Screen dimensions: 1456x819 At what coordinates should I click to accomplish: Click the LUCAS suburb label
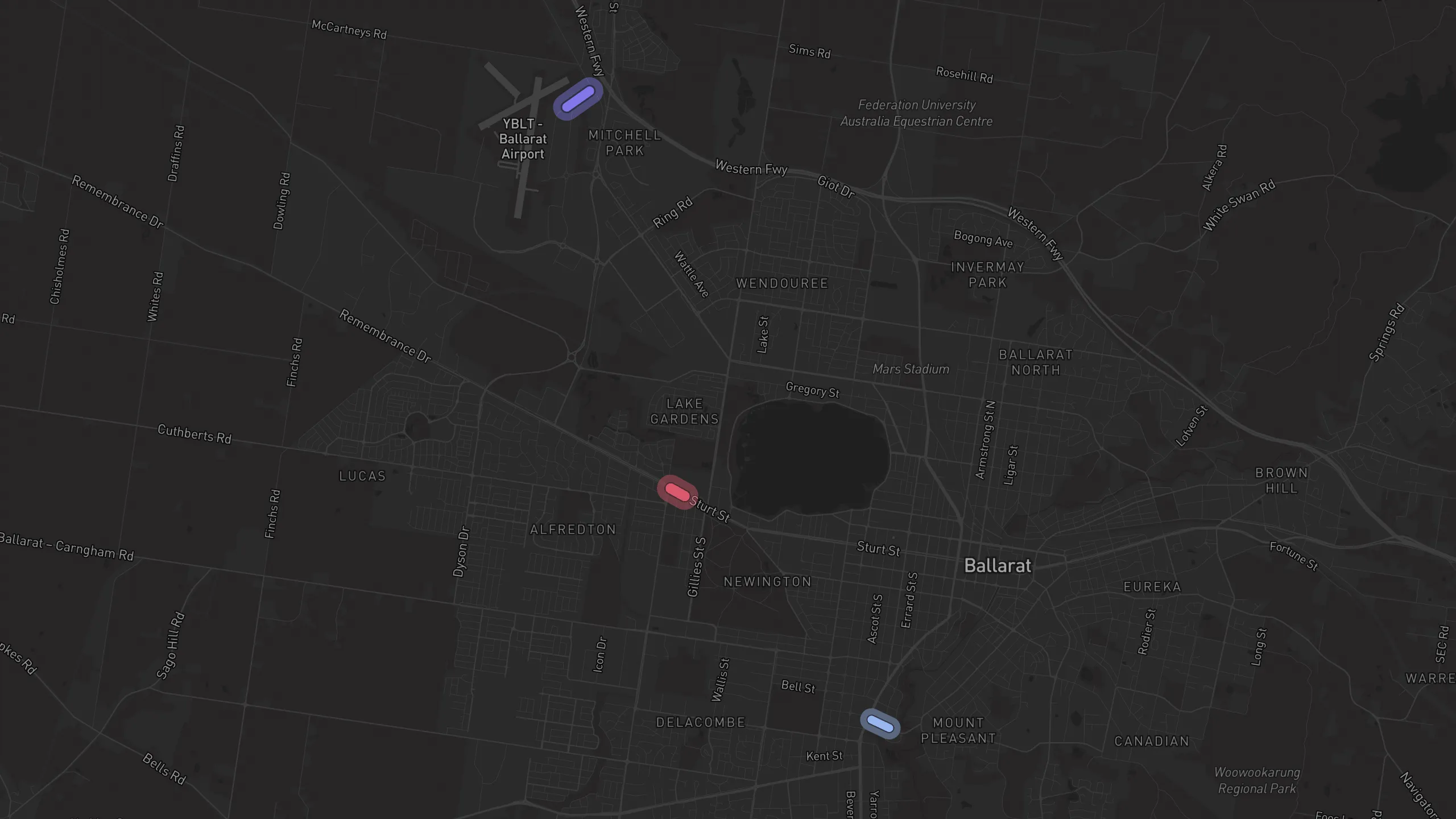click(362, 476)
